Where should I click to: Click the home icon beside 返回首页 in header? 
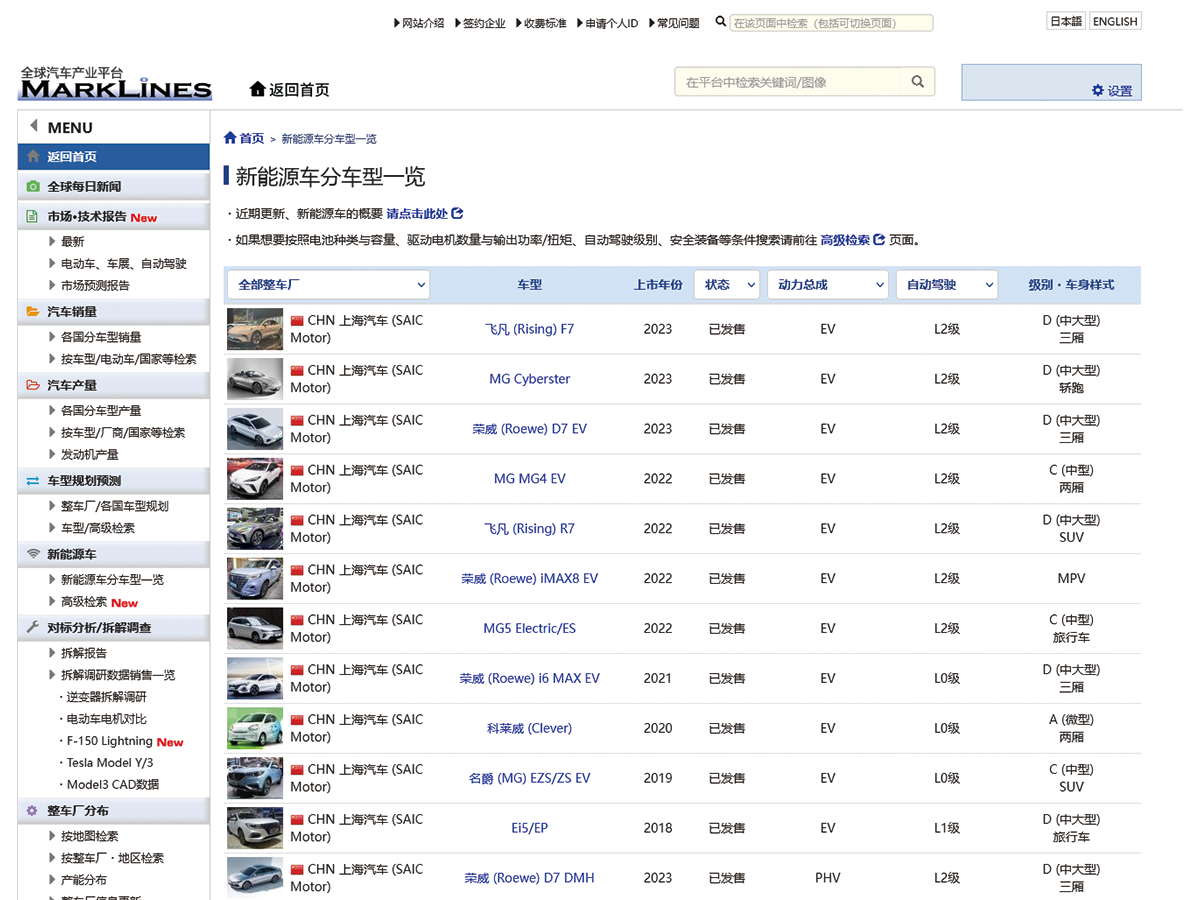pos(258,89)
